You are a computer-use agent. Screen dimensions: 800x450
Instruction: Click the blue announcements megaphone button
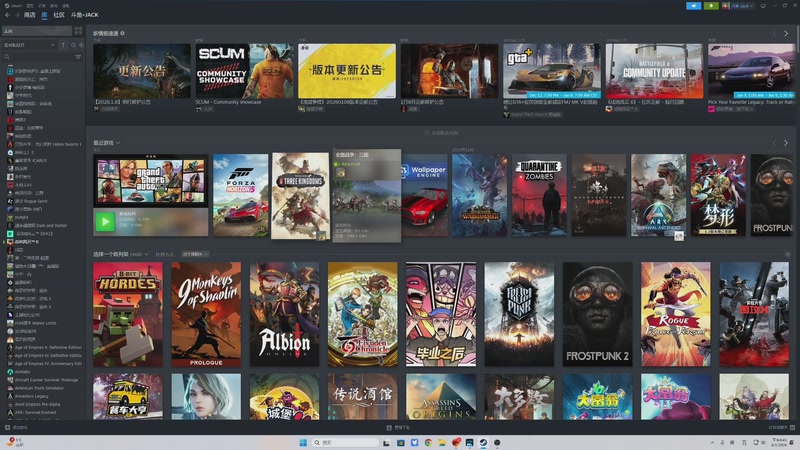click(693, 6)
